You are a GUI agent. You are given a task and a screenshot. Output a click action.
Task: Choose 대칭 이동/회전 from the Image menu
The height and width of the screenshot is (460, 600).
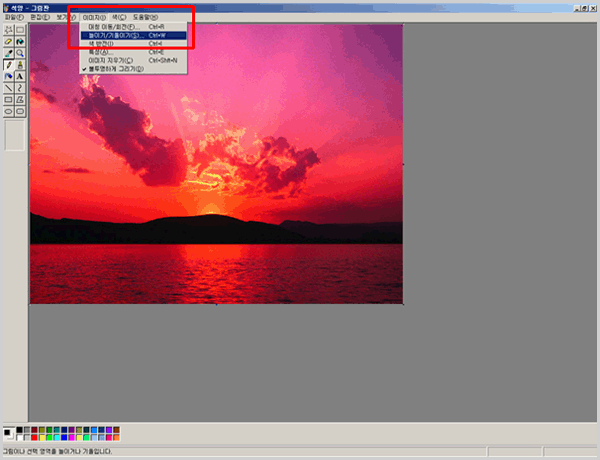tap(112, 27)
